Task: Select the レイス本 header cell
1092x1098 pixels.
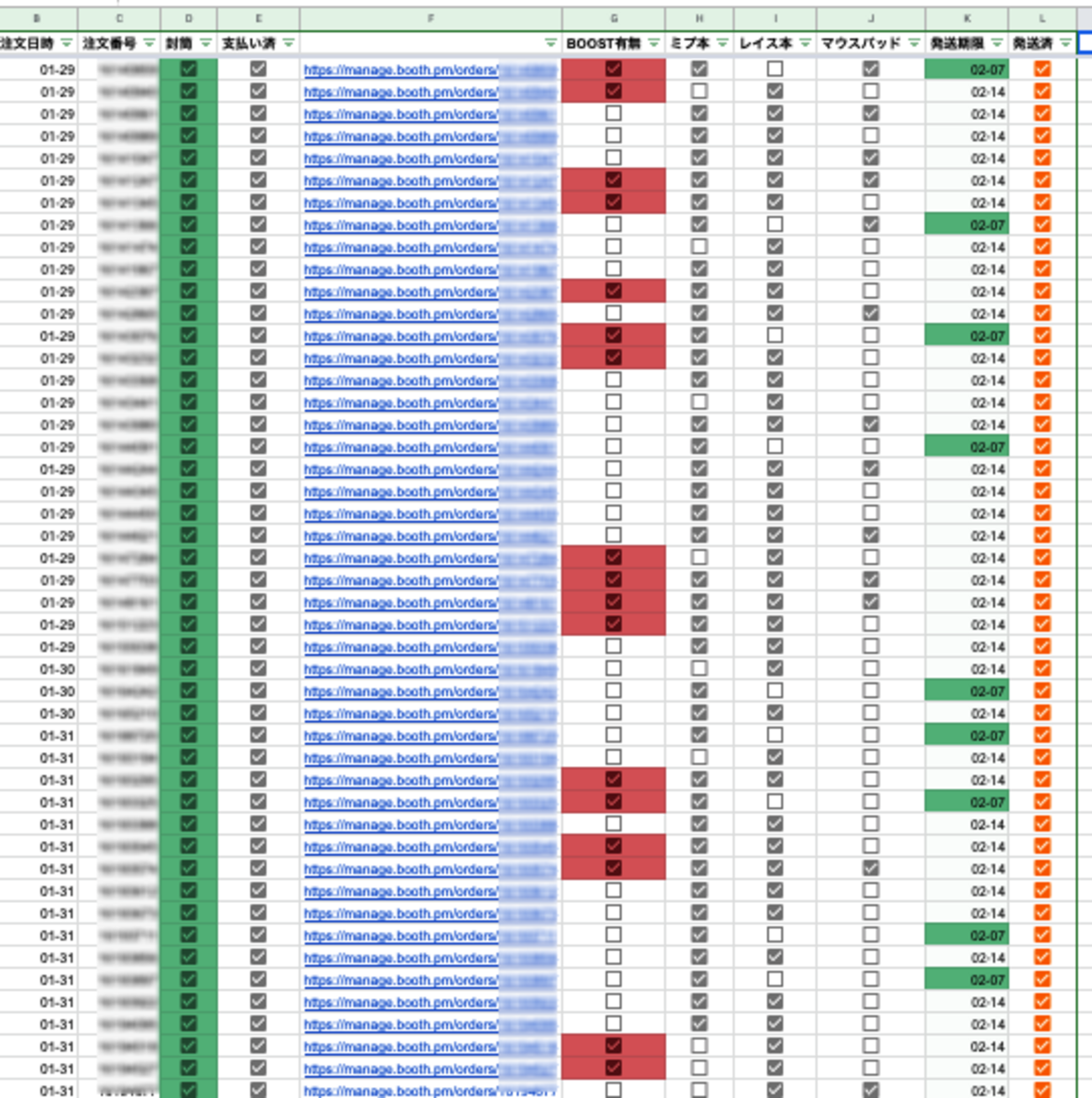Action: pyautogui.click(x=775, y=43)
